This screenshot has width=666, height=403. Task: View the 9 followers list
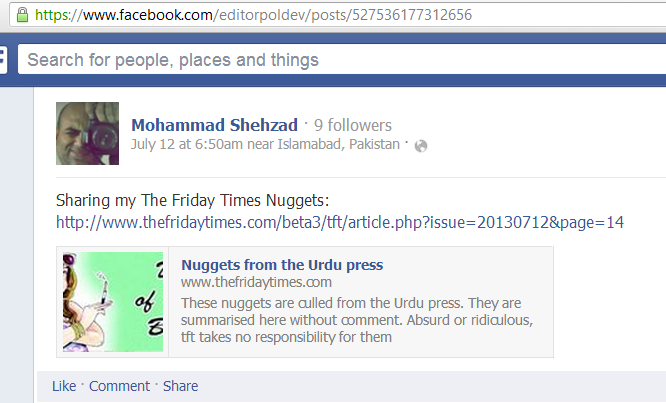click(x=353, y=125)
